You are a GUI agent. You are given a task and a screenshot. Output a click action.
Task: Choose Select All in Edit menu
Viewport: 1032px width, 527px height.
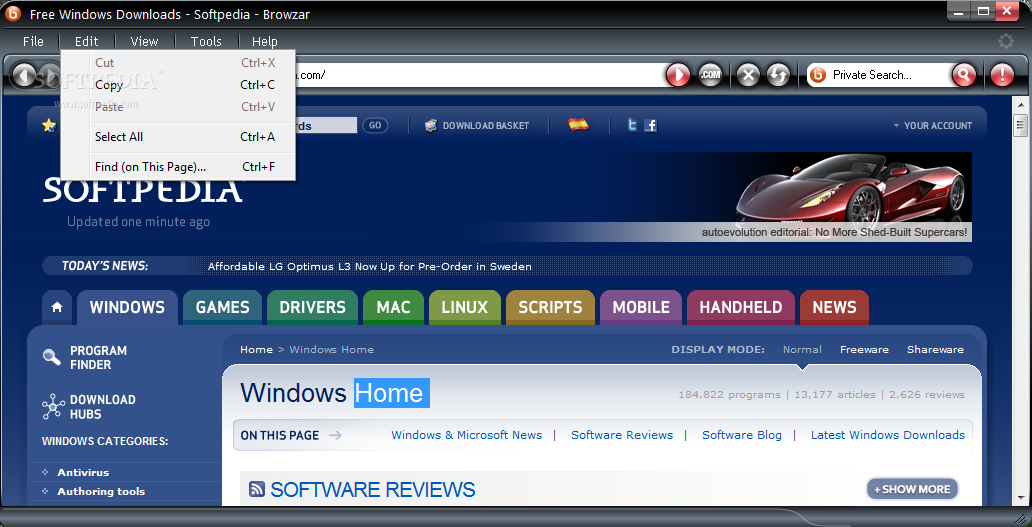point(178,137)
